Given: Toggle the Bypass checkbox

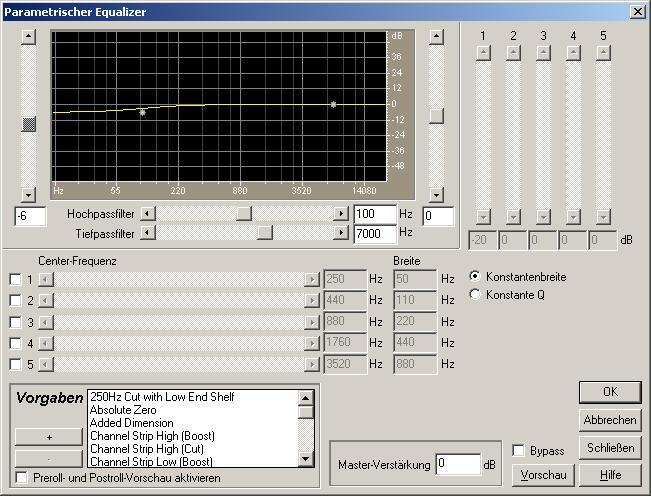Looking at the screenshot, I should pyautogui.click(x=519, y=451).
